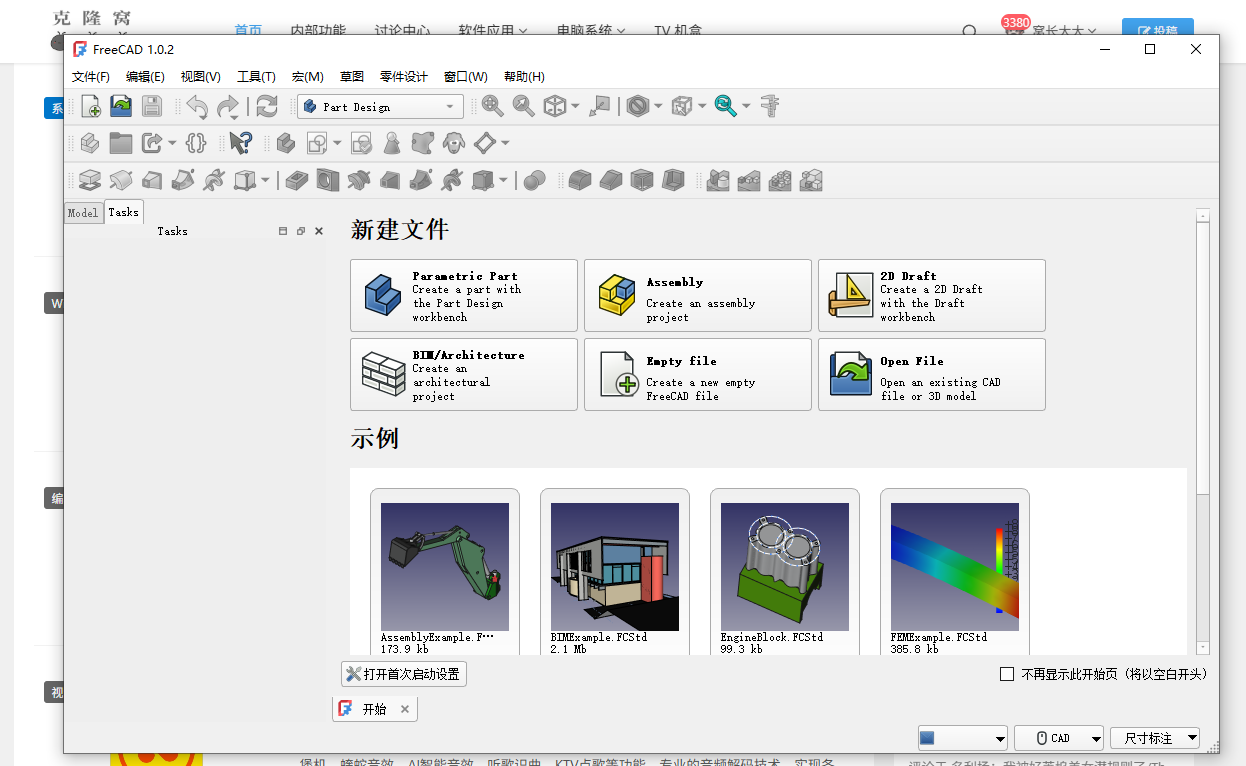Screen dimensions: 1246x766
Task: Click the Create Group folder icon
Action: [x=121, y=143]
